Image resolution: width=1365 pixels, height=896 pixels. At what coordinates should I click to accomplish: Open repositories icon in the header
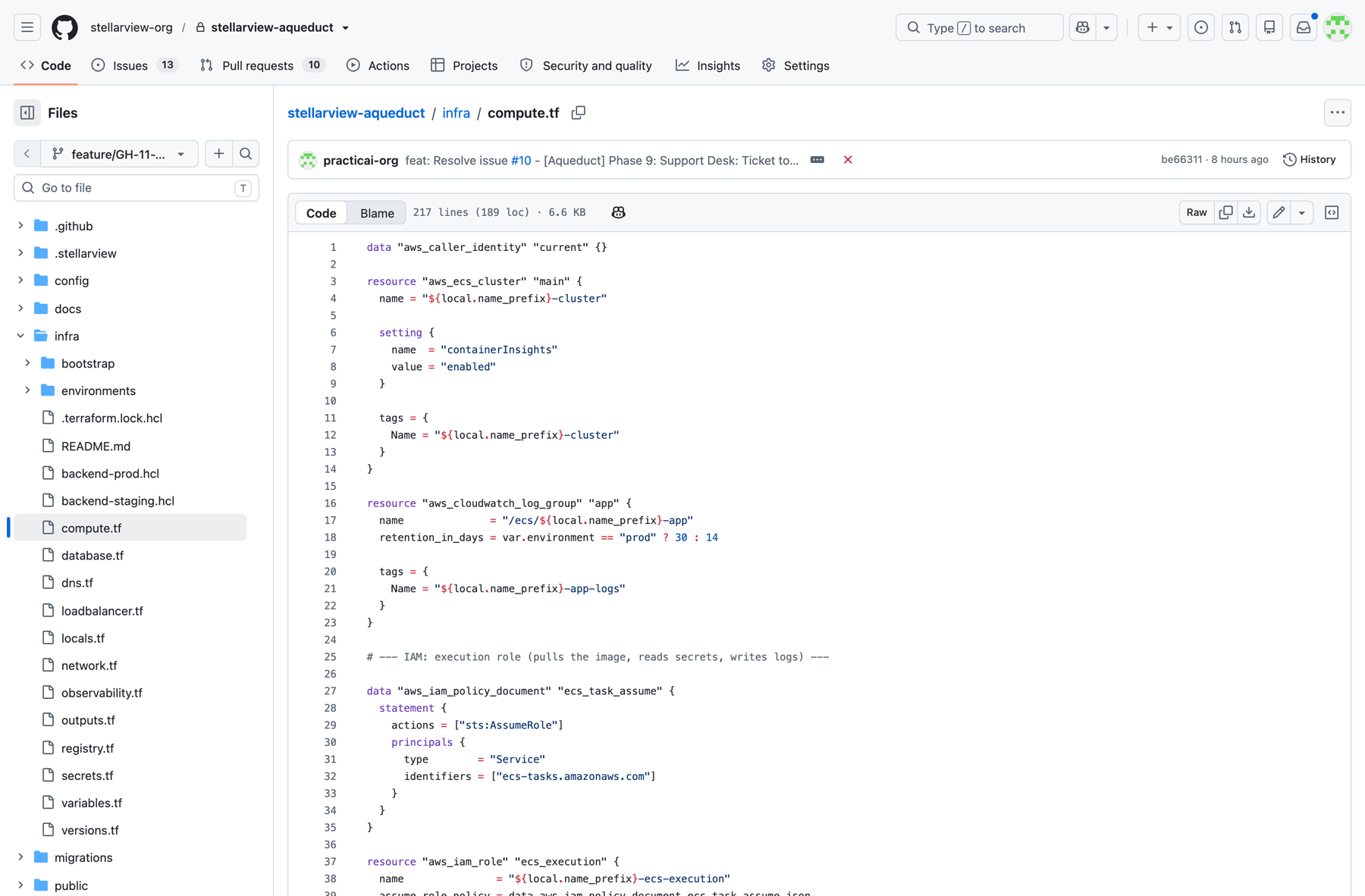coord(1269,28)
